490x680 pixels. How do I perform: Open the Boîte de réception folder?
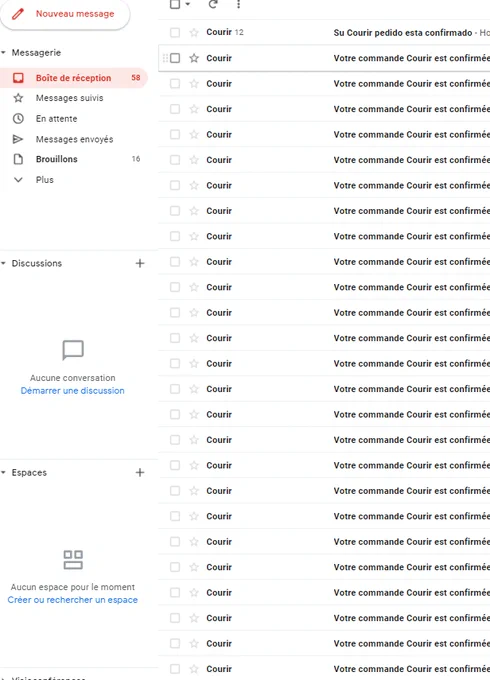(x=73, y=78)
